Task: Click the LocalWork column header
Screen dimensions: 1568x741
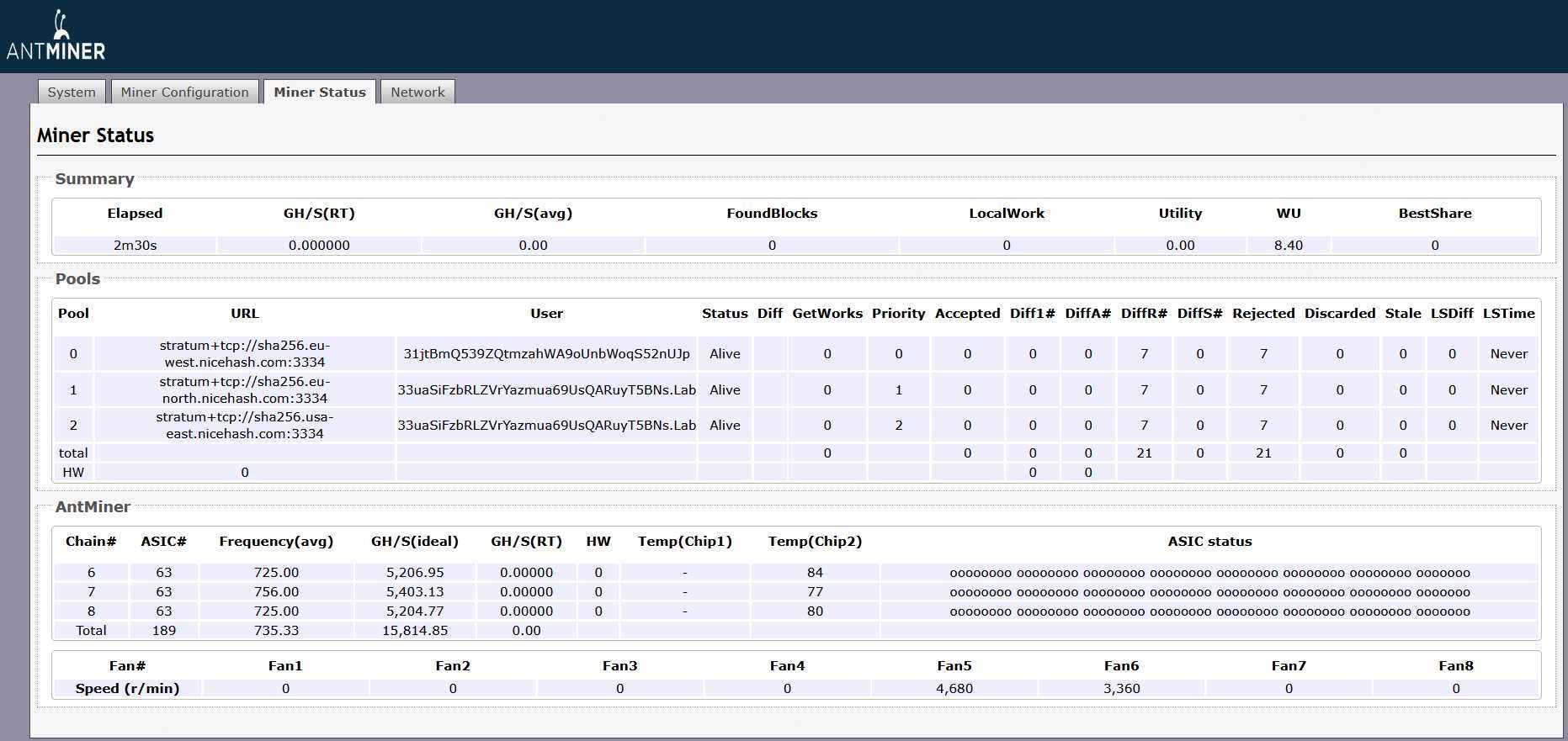Action: pos(1007,214)
